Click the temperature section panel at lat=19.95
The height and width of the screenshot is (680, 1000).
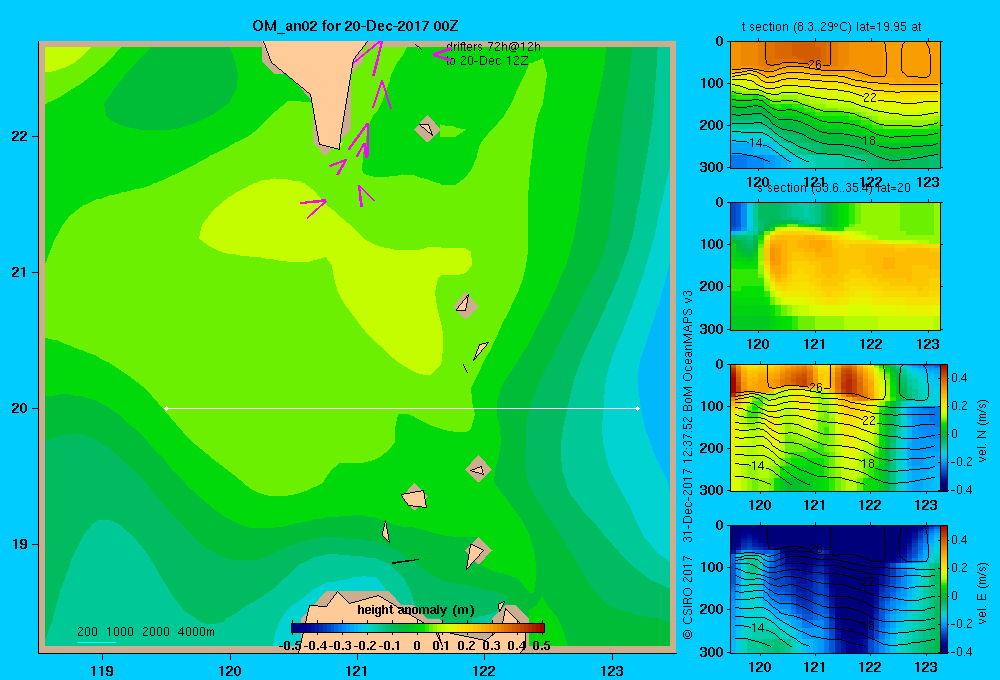835,105
